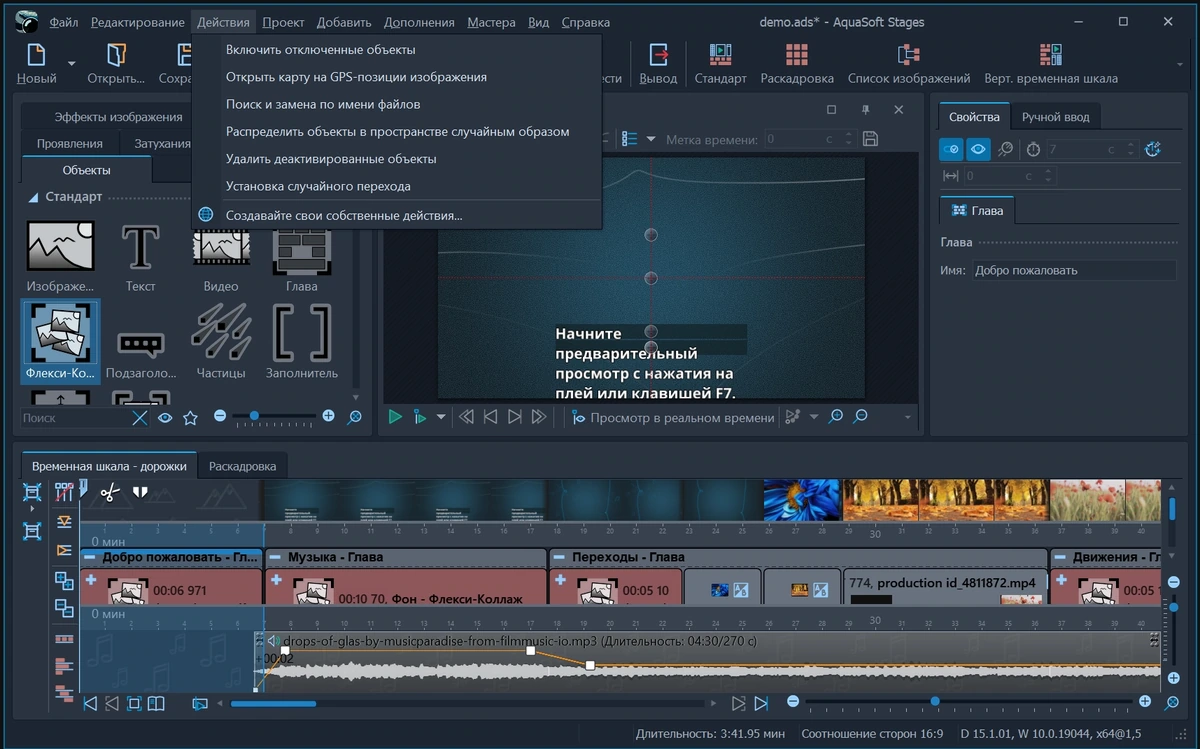Toggle eye filter in toolbox search bar
This screenshot has width=1200, height=749.
(x=165, y=418)
